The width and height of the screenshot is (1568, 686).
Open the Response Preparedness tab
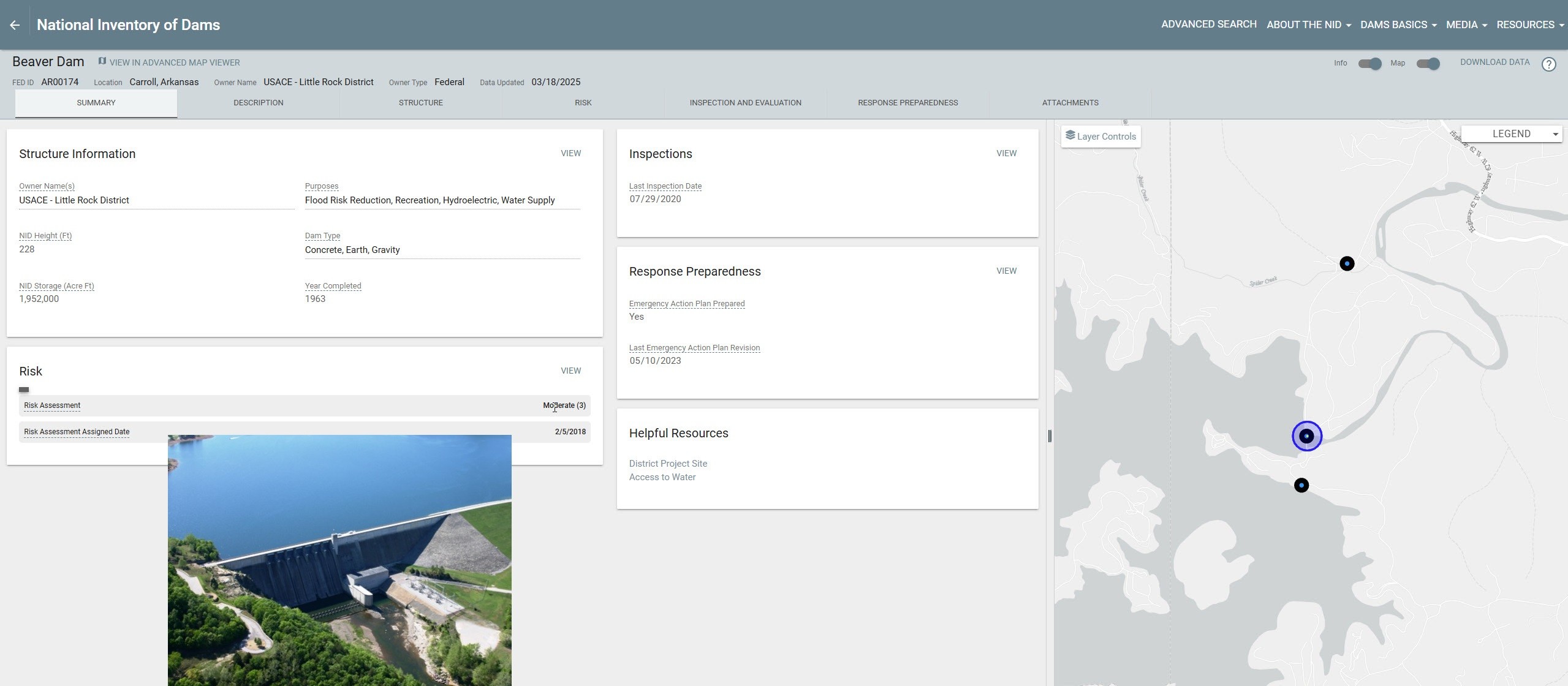click(x=907, y=103)
